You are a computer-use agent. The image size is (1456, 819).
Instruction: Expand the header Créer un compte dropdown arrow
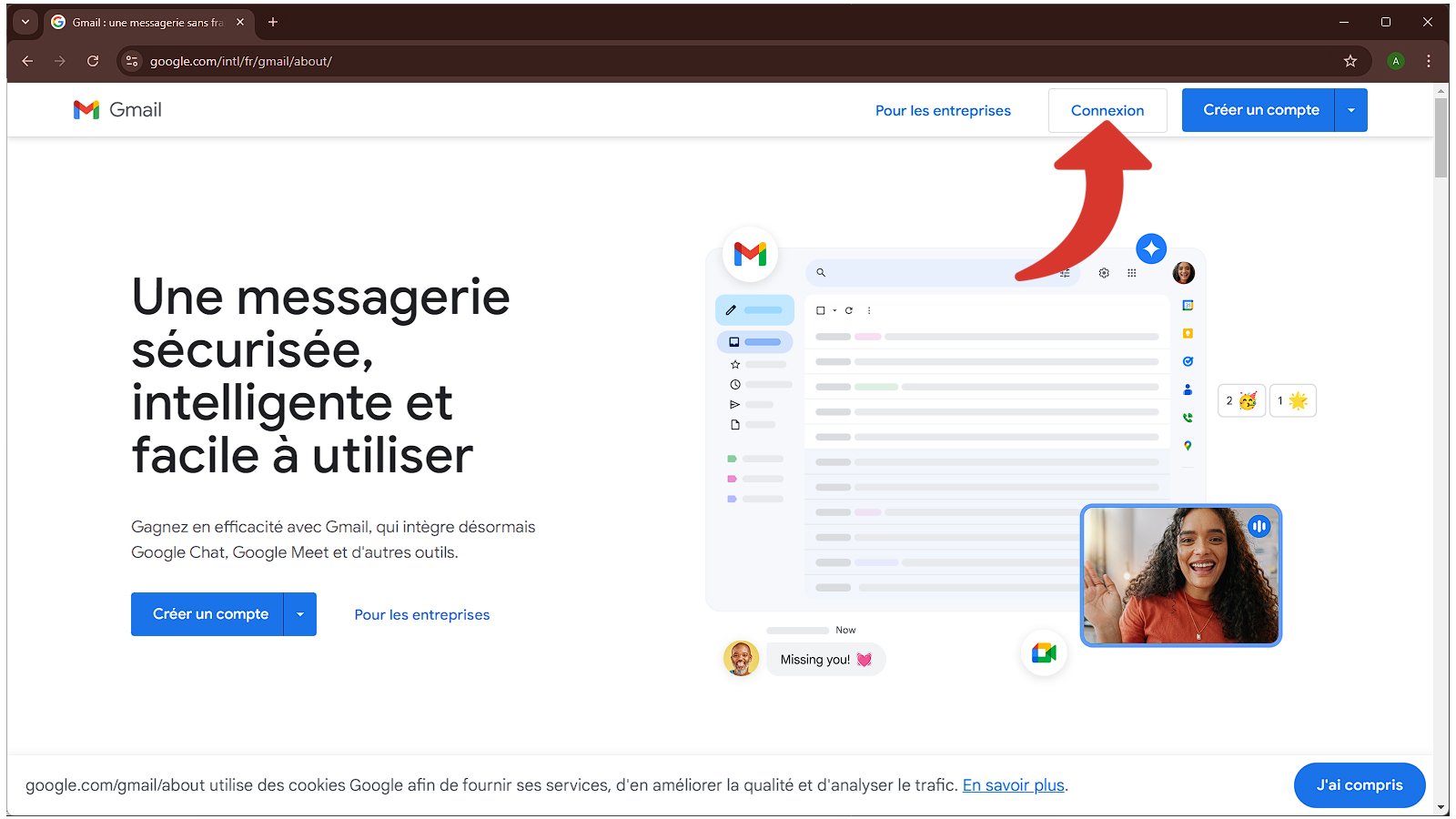[x=1350, y=109]
